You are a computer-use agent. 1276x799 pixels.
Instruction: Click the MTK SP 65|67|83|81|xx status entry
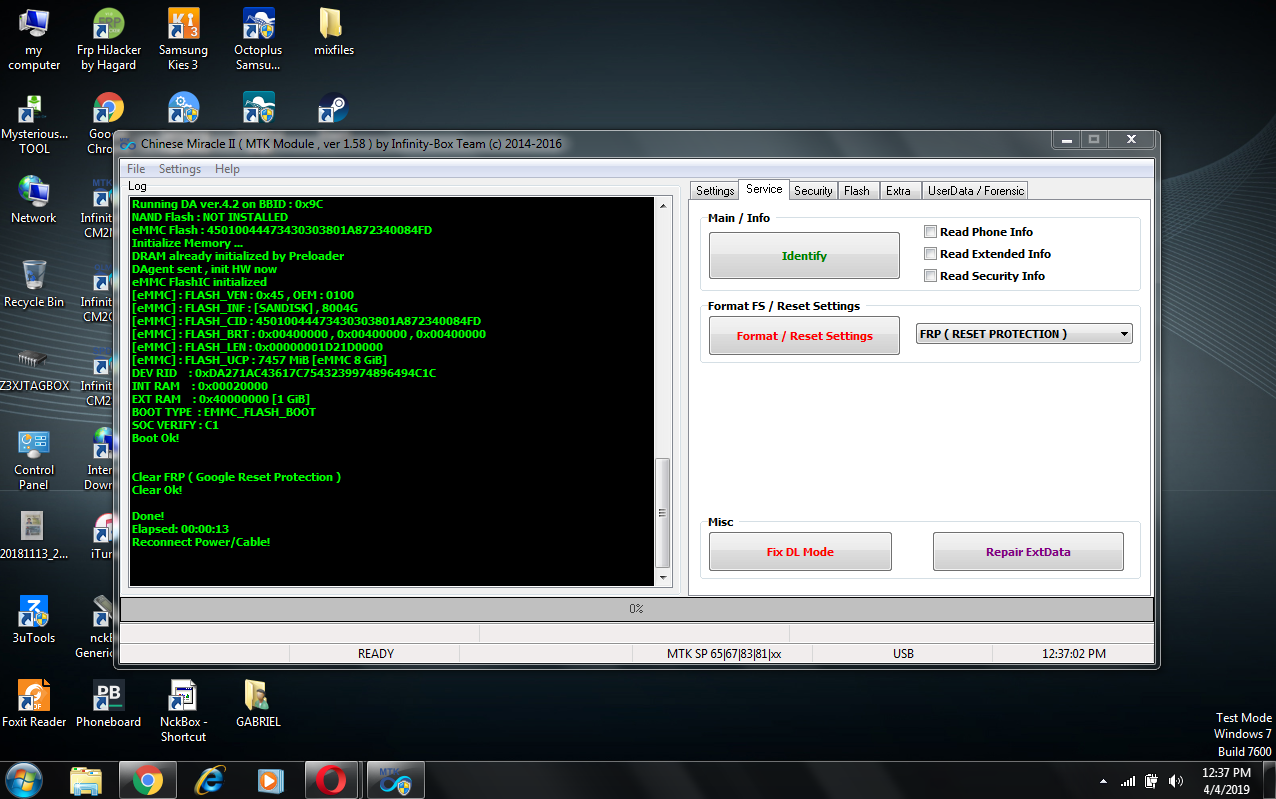point(723,654)
